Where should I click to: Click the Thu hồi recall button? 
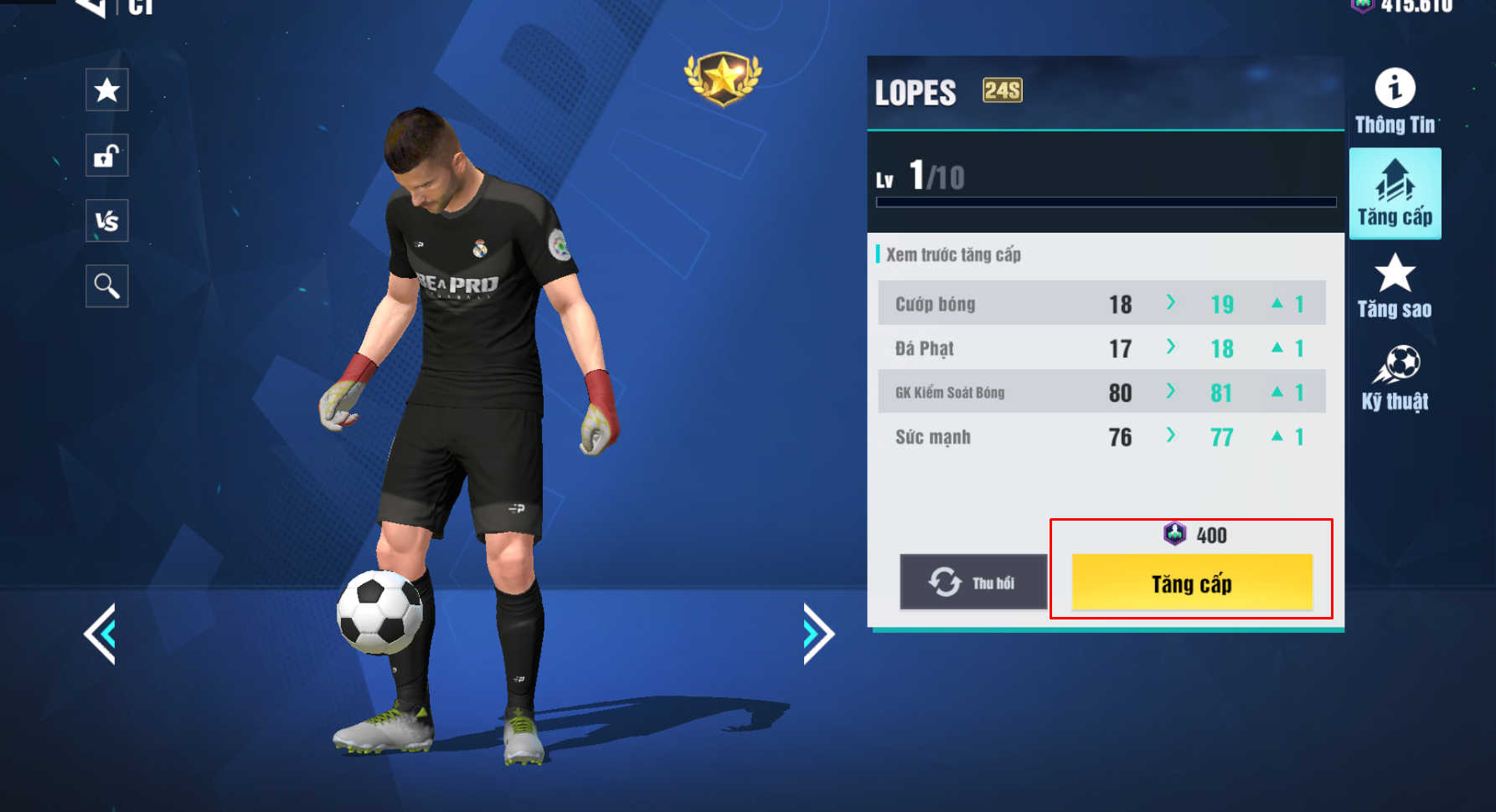pos(973,582)
